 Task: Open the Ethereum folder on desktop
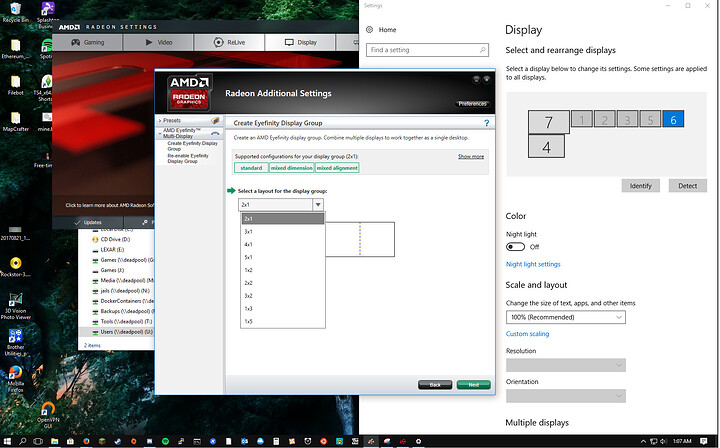click(x=15, y=49)
